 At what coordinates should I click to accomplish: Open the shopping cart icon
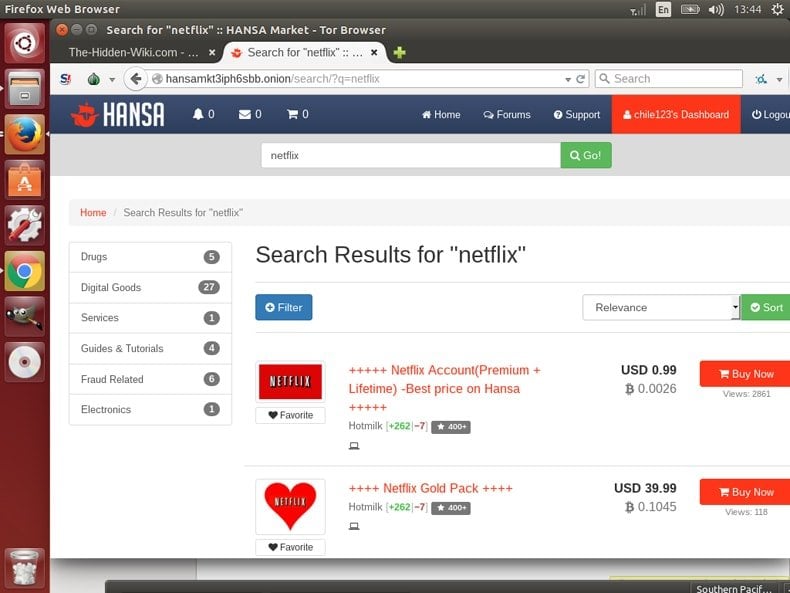click(x=292, y=114)
